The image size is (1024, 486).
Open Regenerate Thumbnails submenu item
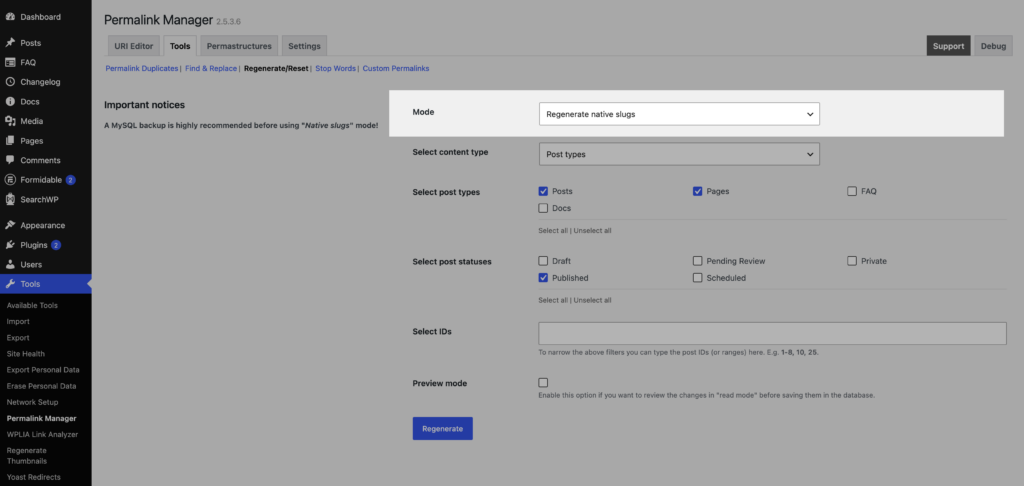point(27,455)
